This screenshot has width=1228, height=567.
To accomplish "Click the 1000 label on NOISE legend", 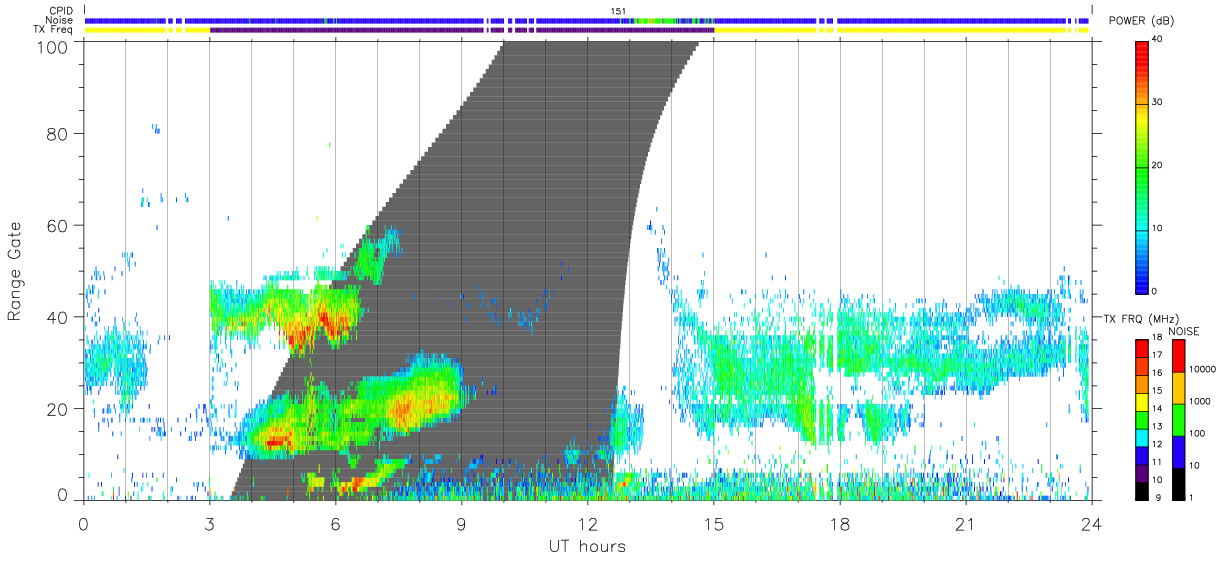I will point(1198,402).
